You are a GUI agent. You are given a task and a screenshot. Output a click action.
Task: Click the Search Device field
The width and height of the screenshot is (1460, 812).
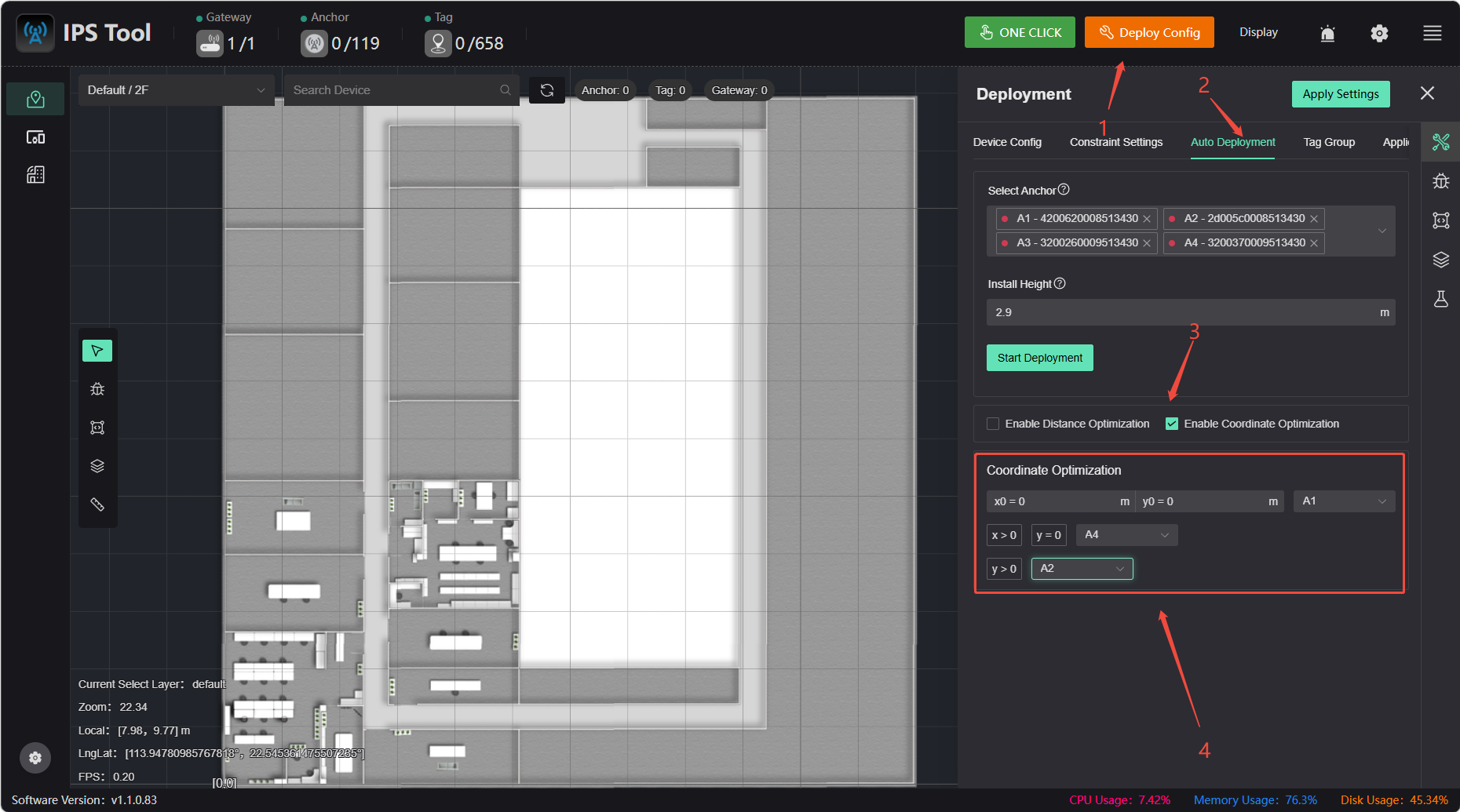click(402, 90)
